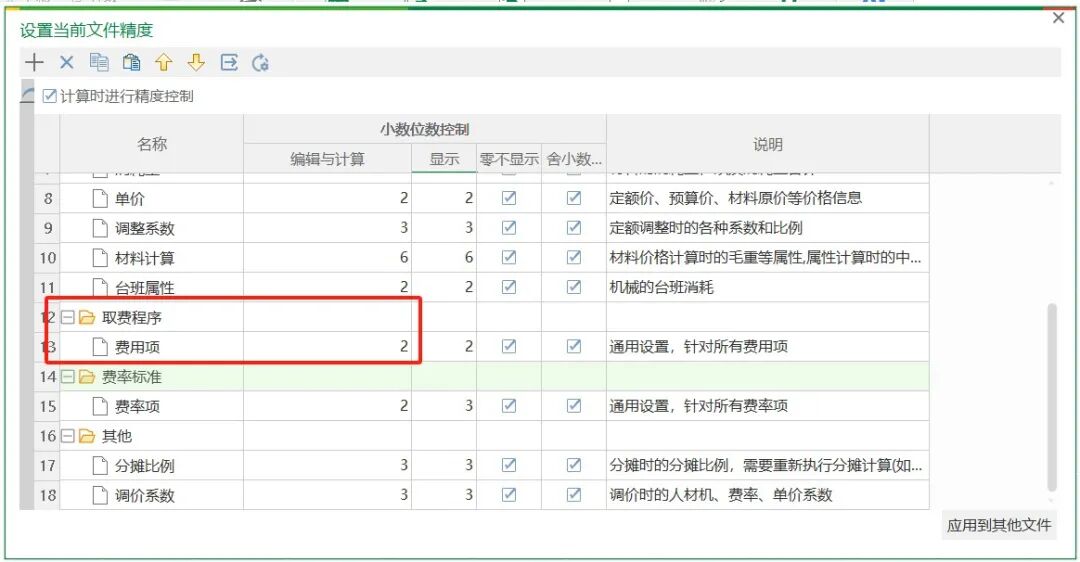
Task: Click row number 15 header
Action: 48,406
